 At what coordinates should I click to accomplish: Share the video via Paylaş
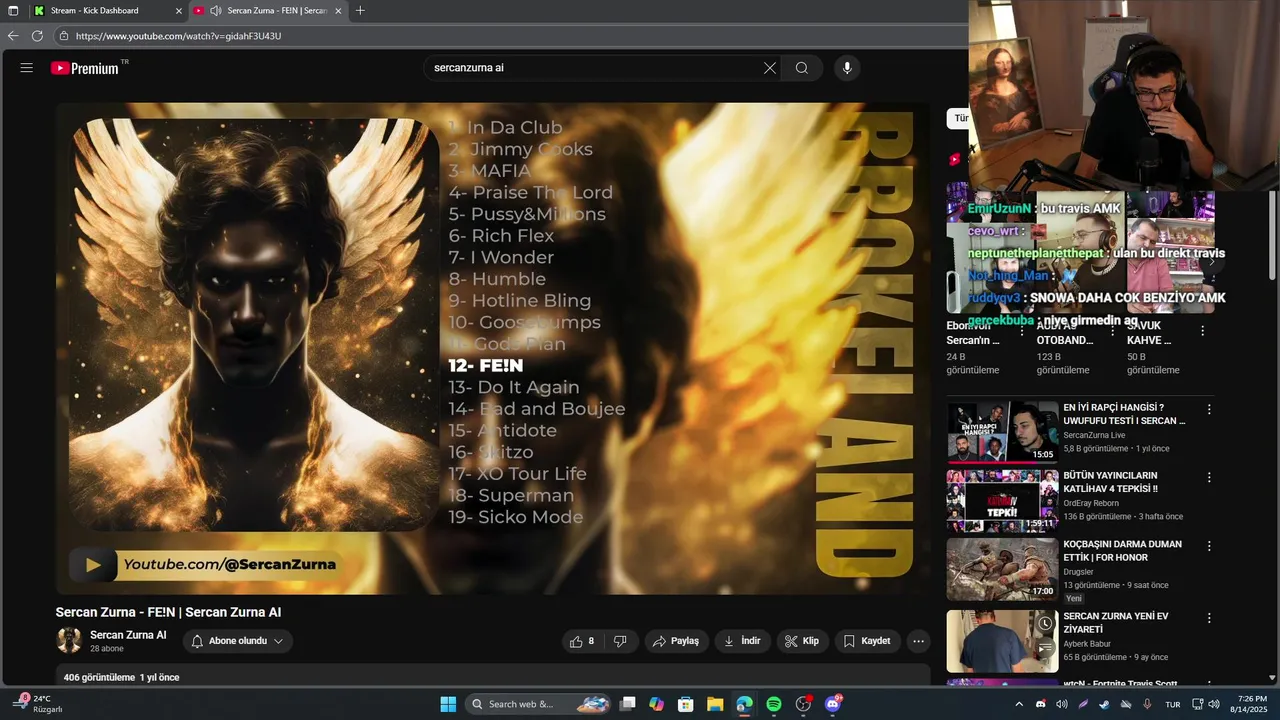tap(676, 641)
